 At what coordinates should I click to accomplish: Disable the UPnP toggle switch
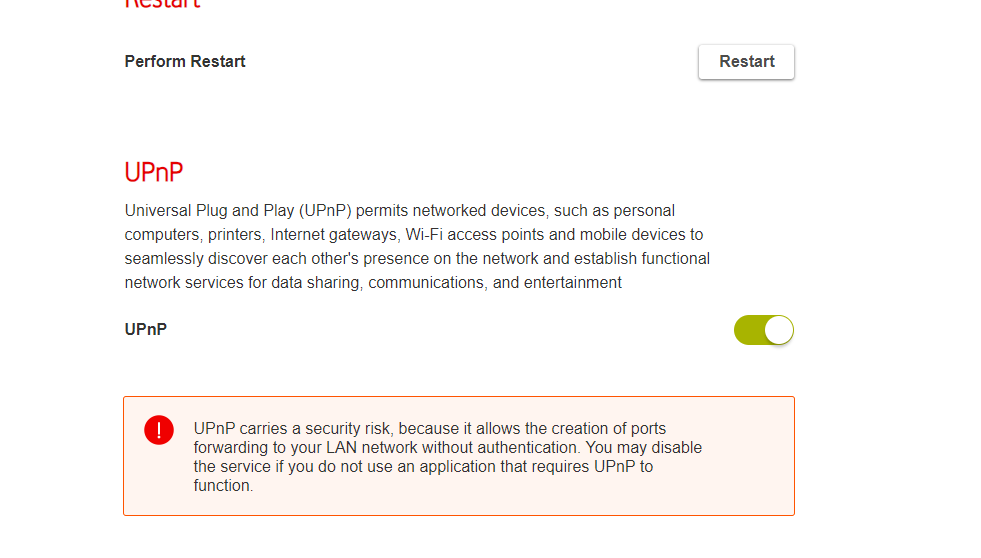click(763, 330)
